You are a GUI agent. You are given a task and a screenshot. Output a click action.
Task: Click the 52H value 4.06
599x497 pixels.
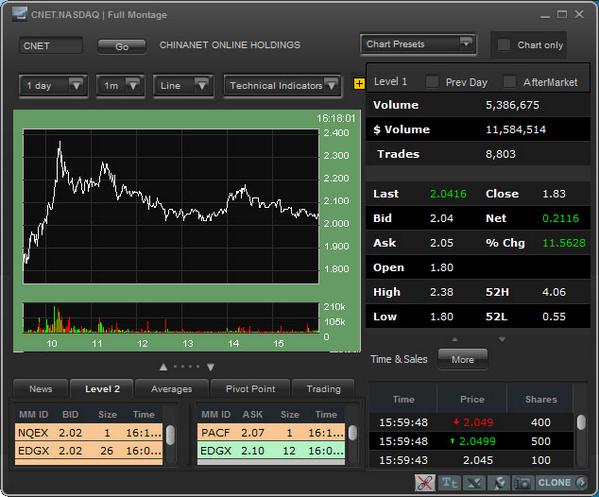point(554,292)
